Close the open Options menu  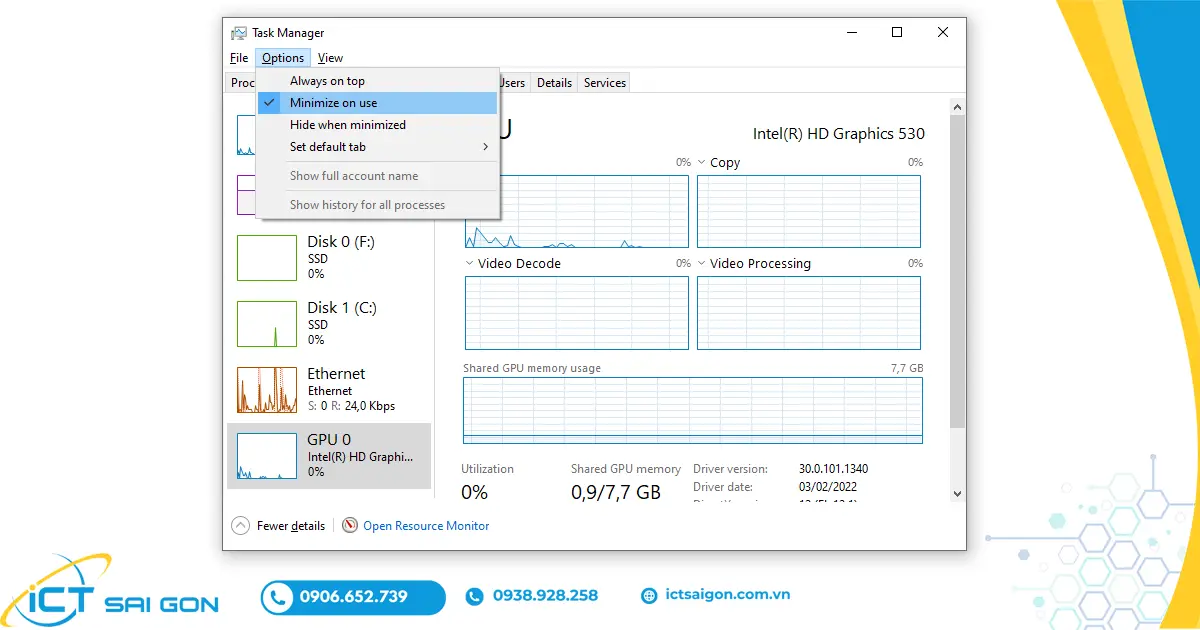point(283,58)
